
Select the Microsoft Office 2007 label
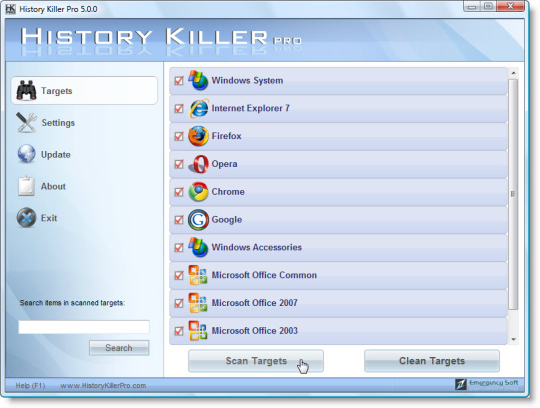click(x=255, y=303)
